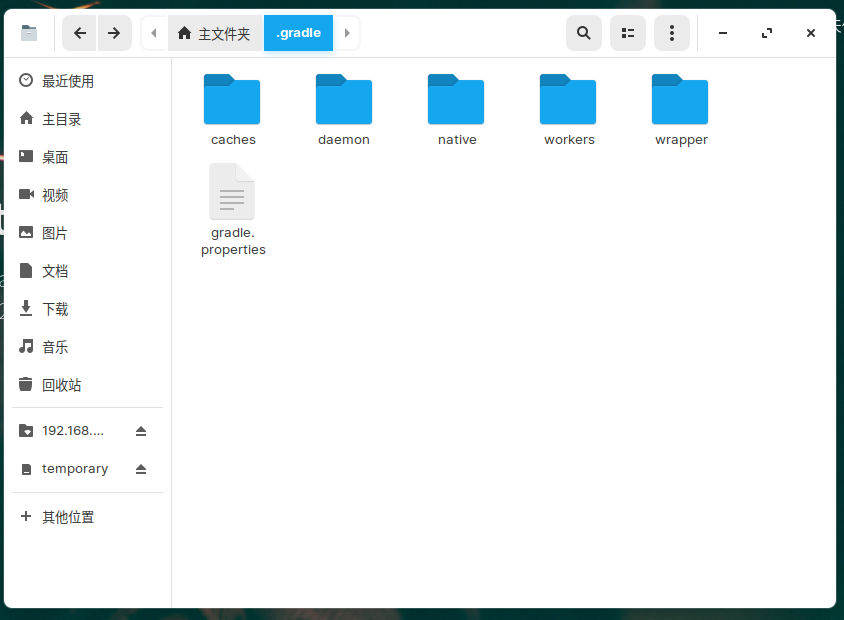Open the daemon folder
The height and width of the screenshot is (620, 844).
344,110
